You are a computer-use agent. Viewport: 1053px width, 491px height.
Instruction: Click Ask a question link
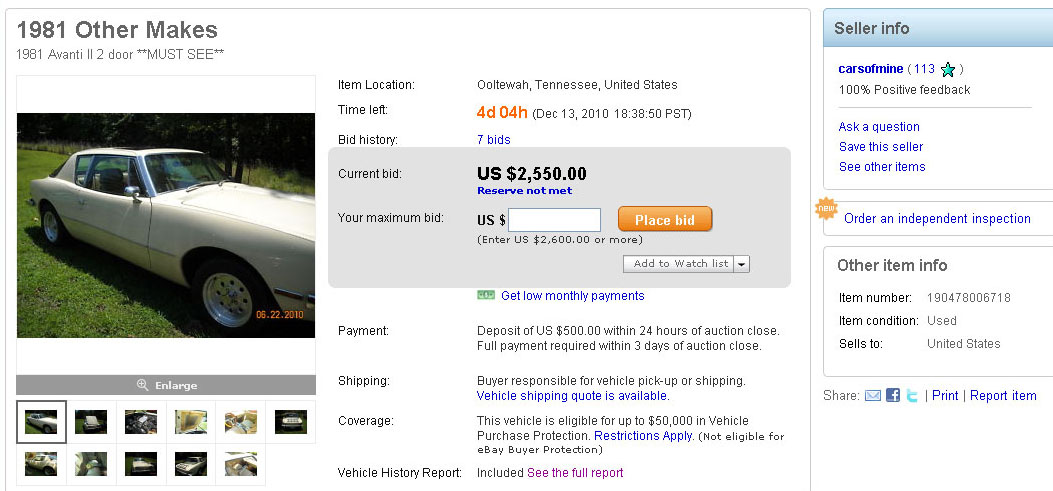coord(879,127)
